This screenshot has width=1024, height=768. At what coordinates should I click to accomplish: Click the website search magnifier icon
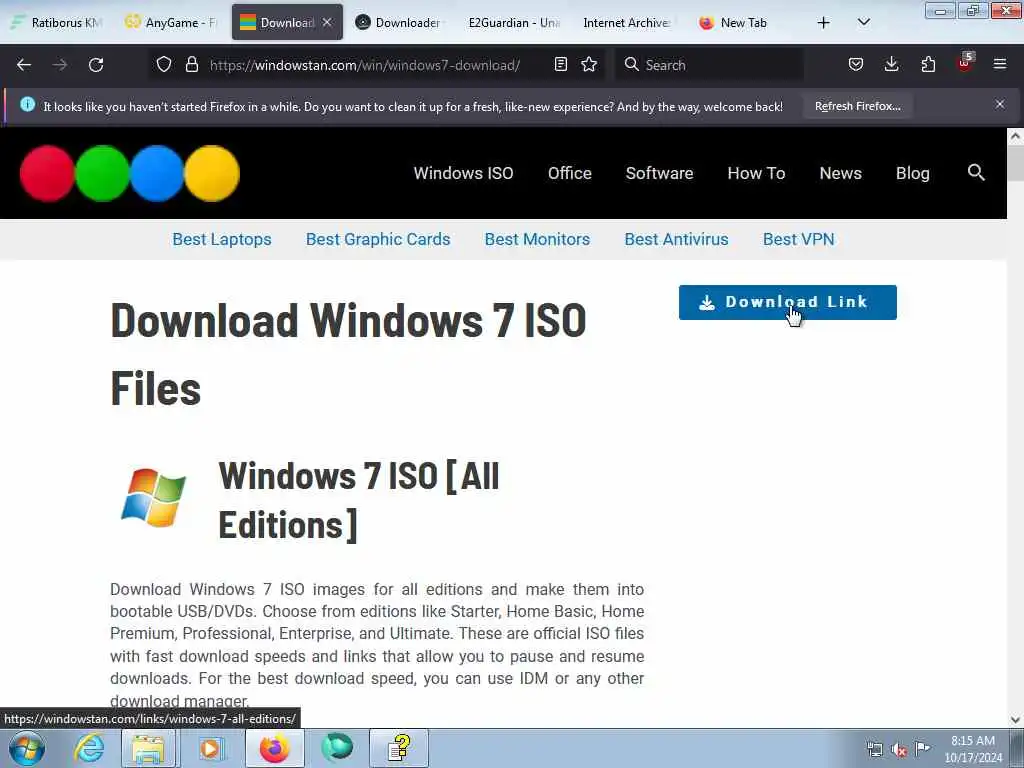(976, 172)
